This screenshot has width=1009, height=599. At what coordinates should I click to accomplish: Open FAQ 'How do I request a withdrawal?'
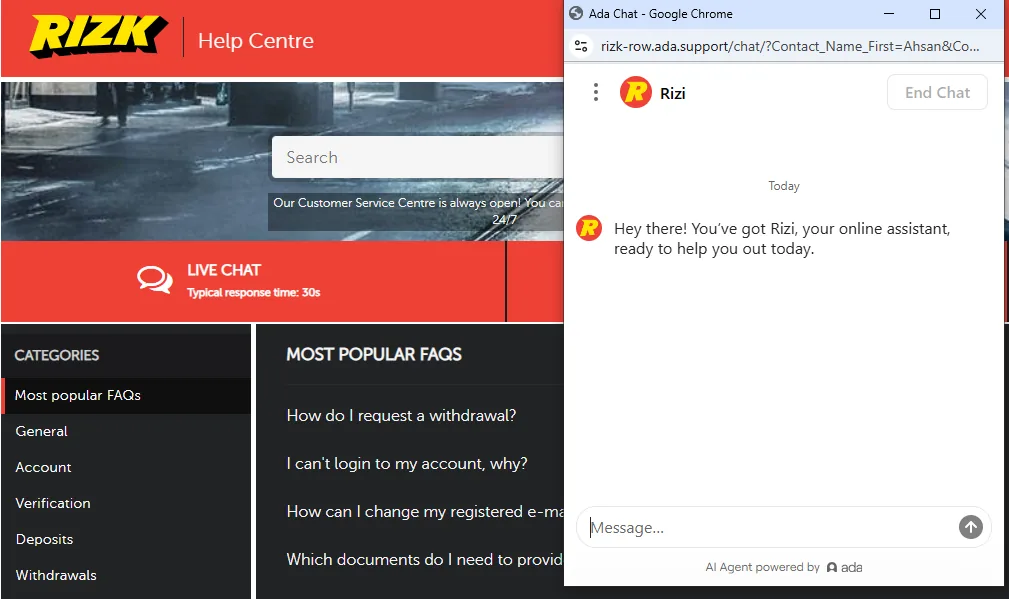pos(401,416)
